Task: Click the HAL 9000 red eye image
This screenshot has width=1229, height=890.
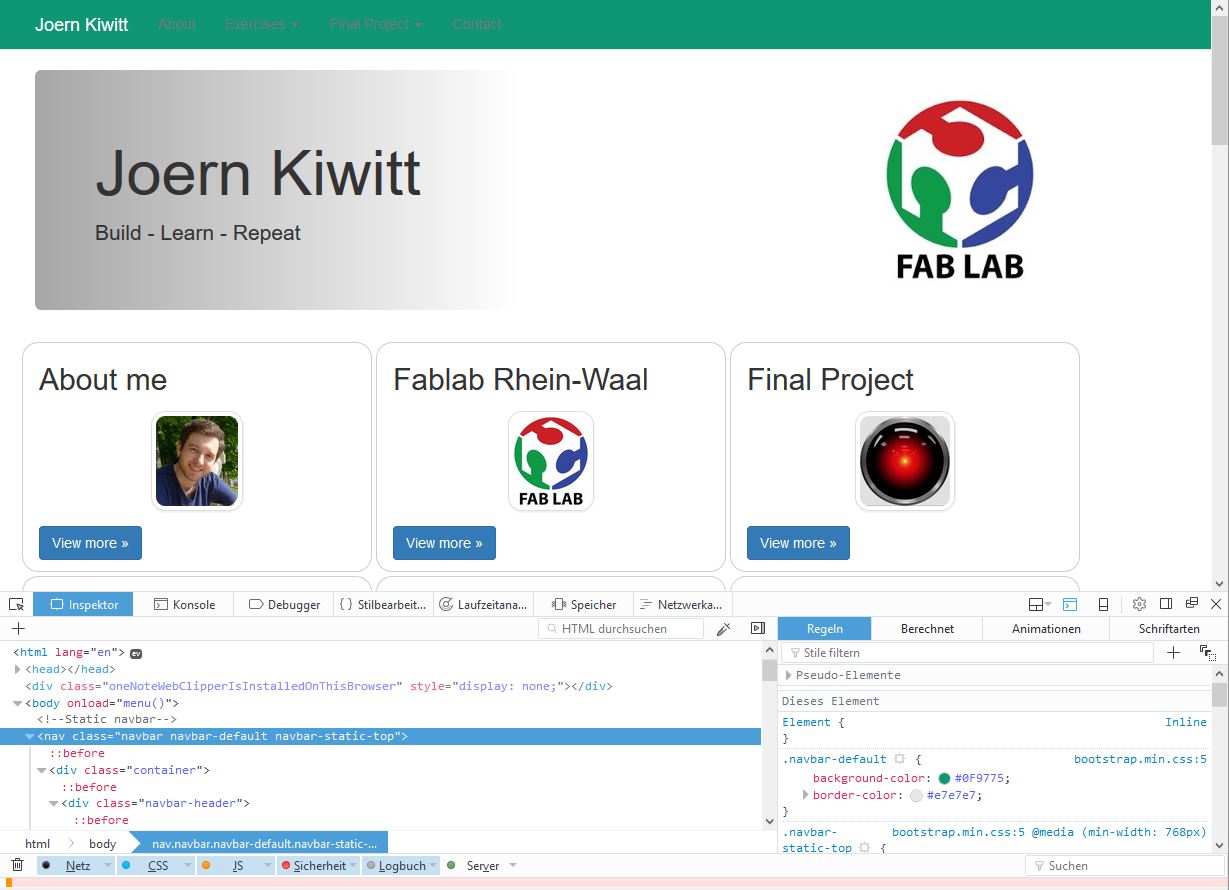Action: 905,461
